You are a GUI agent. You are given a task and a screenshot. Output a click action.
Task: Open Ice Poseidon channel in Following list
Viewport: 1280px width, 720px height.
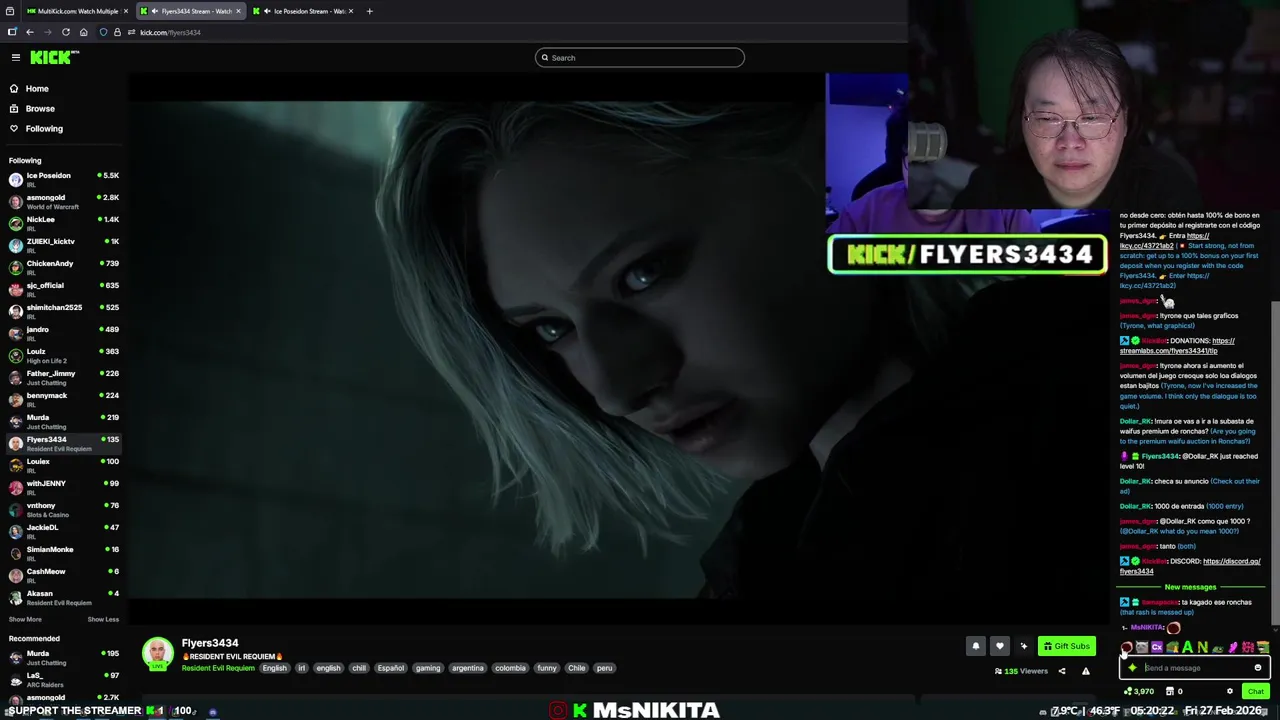point(62,179)
